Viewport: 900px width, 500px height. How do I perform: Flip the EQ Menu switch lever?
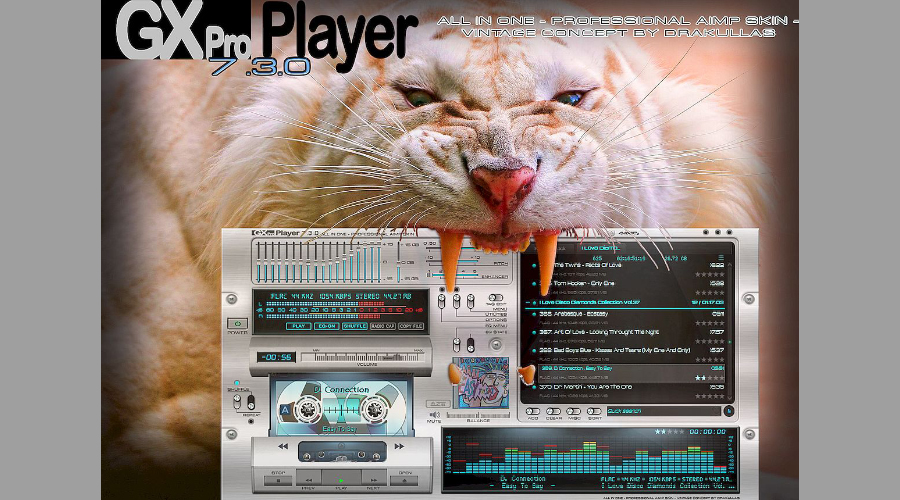click(456, 345)
